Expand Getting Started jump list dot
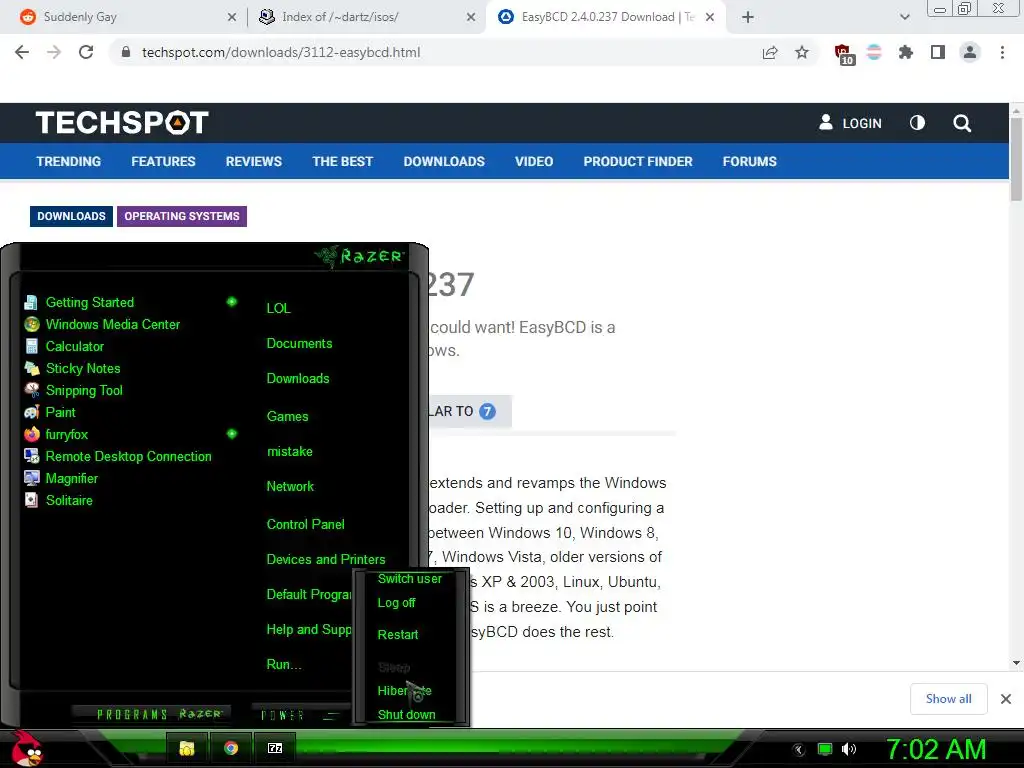 point(231,302)
